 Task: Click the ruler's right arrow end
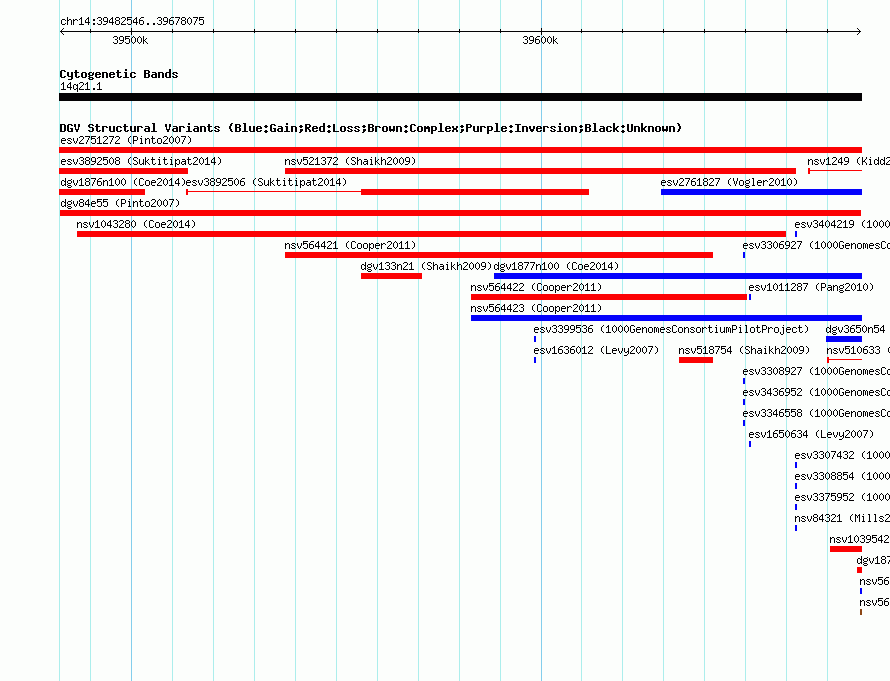coord(859,32)
